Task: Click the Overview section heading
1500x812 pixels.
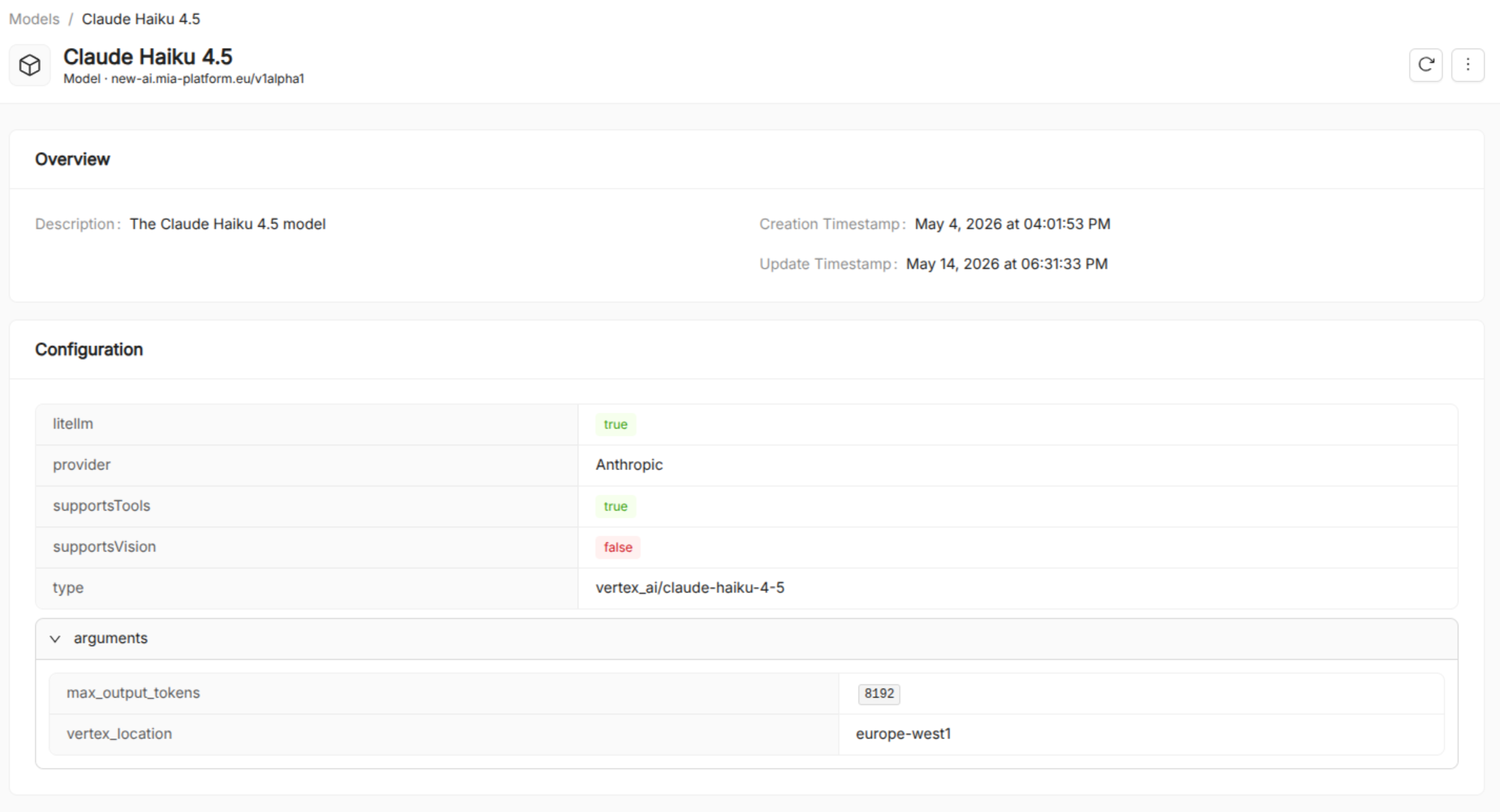Action: (73, 159)
